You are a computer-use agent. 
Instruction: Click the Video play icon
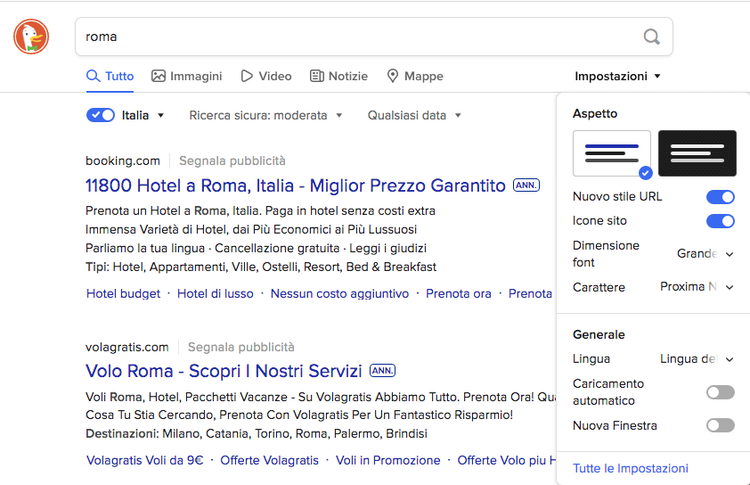click(x=246, y=76)
